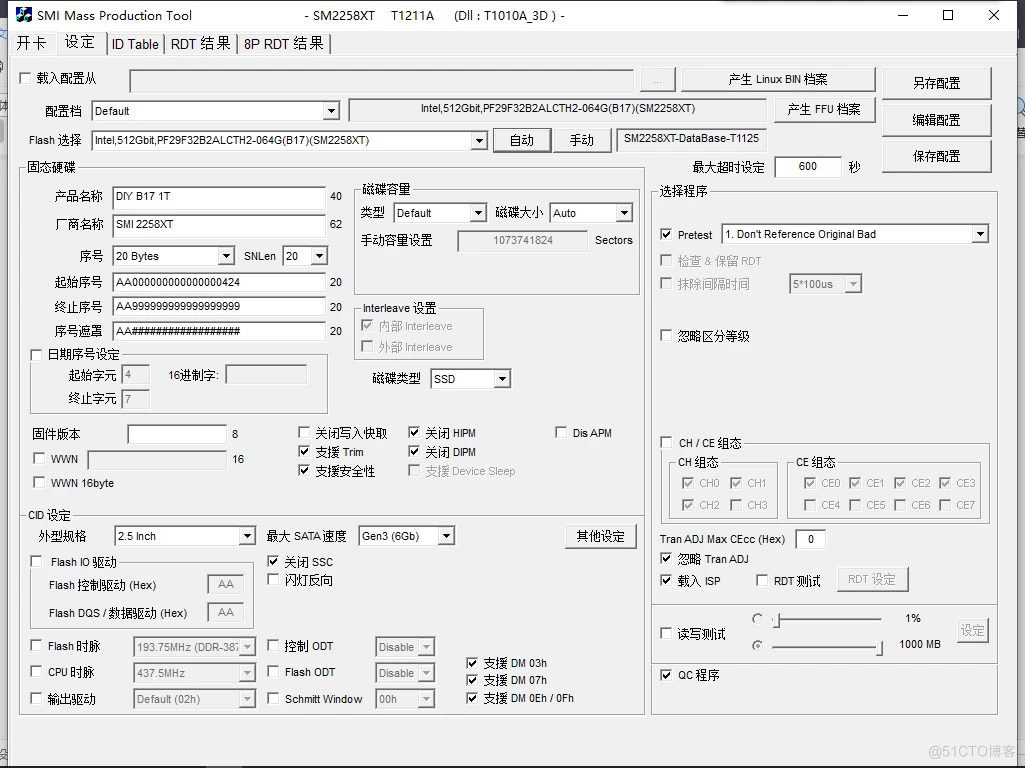Viewport: 1025px width, 768px height.
Task: Open the 8P RDT 结果 tab
Action: point(284,44)
